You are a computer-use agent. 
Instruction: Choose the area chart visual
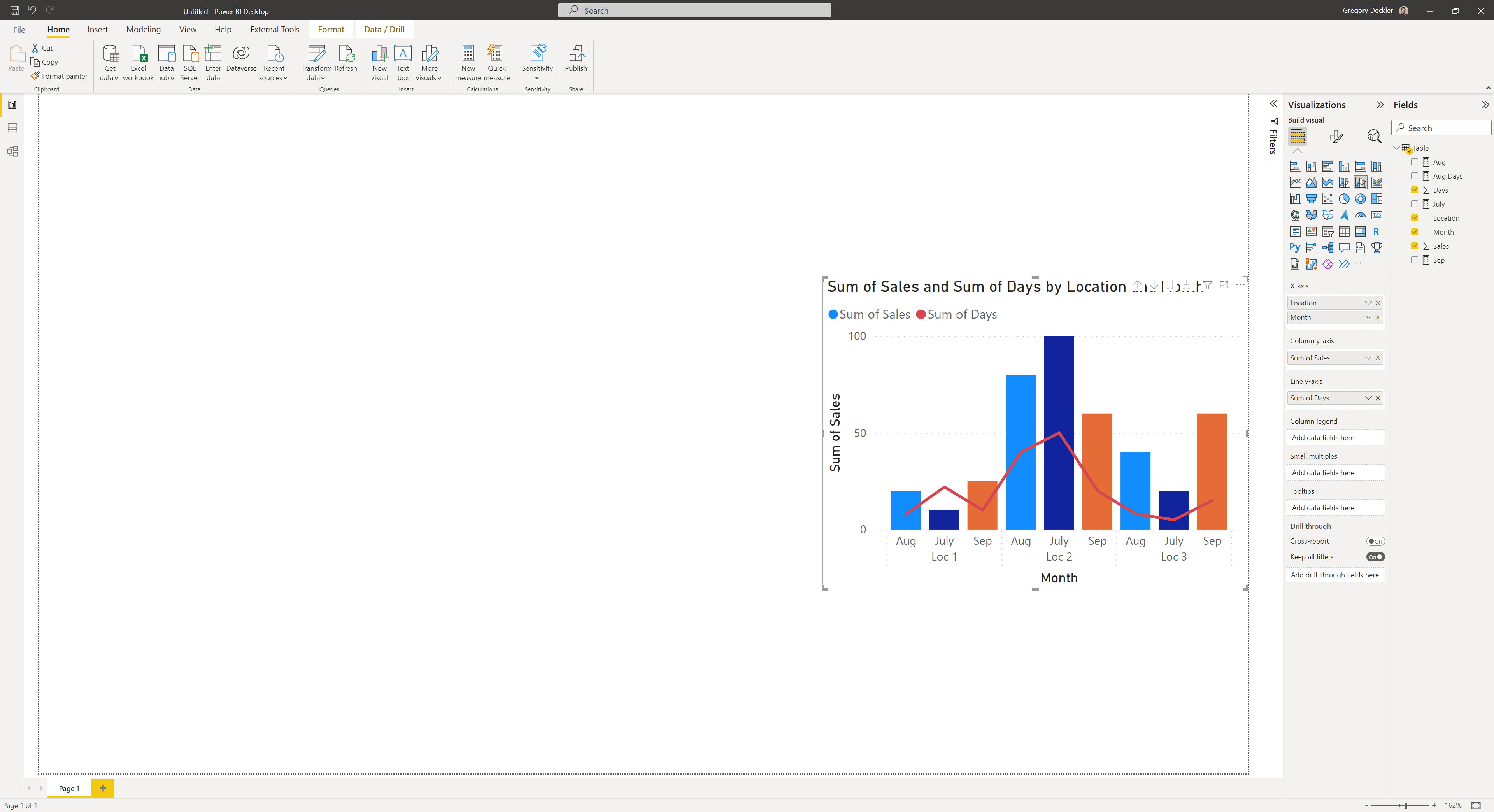click(x=1311, y=183)
